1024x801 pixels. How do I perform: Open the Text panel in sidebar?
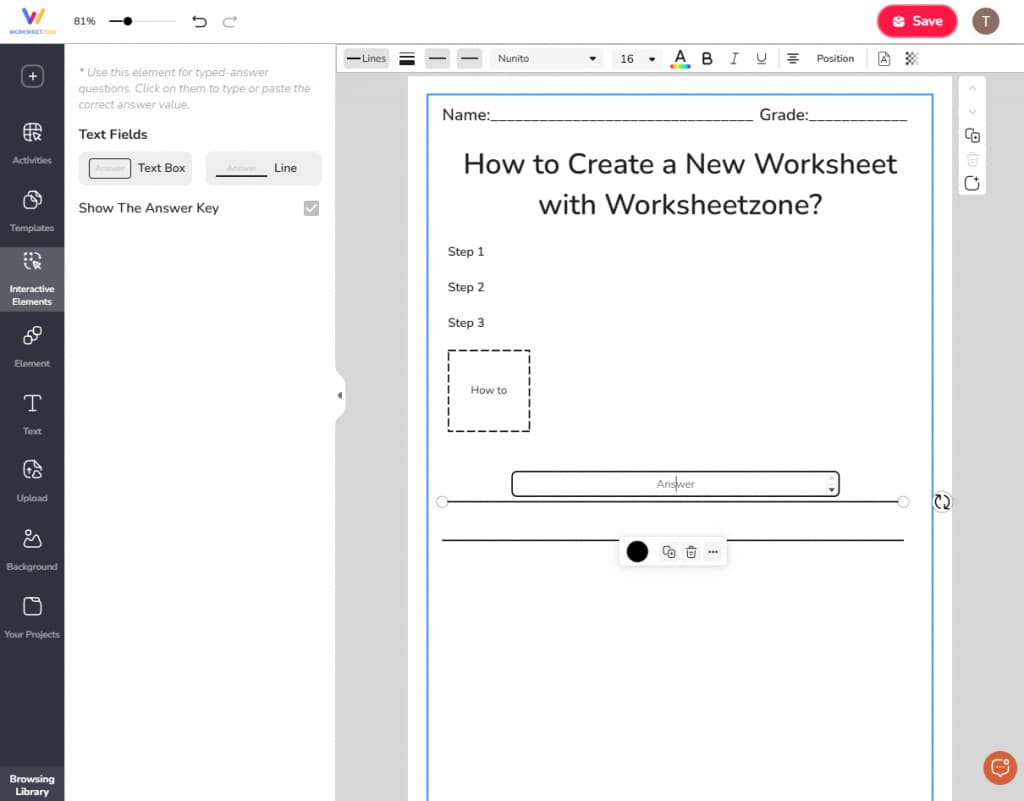click(x=32, y=414)
